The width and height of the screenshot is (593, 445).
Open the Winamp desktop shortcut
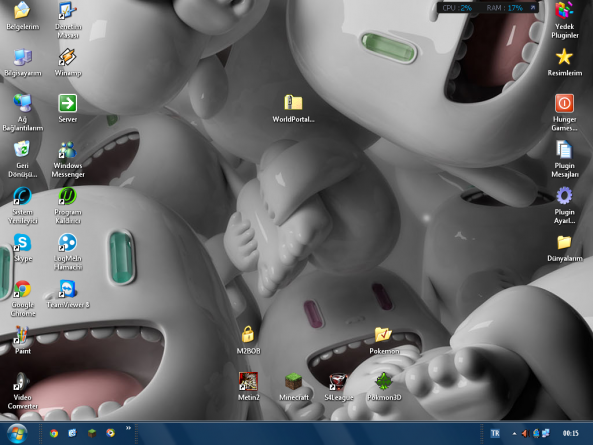(x=68, y=62)
